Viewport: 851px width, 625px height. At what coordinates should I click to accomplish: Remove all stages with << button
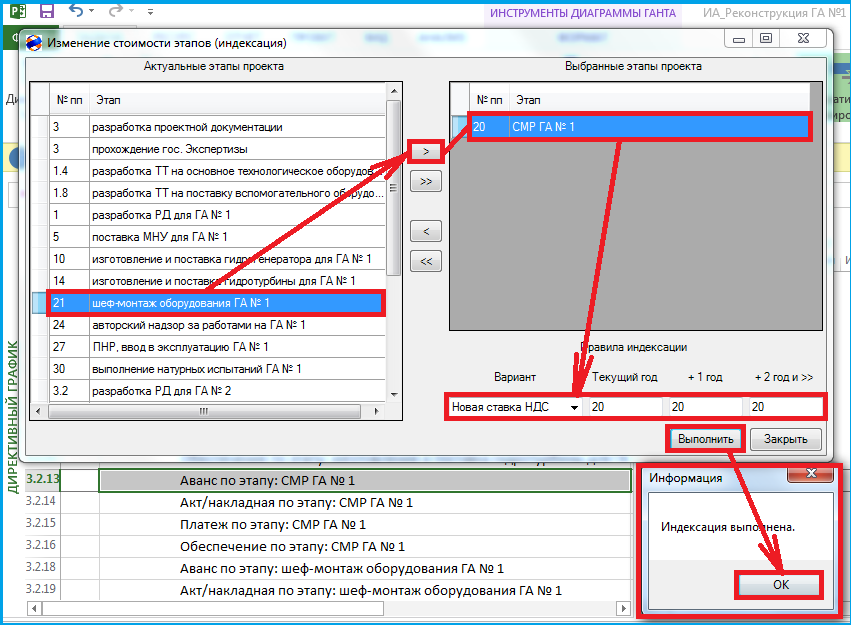pyautogui.click(x=426, y=262)
